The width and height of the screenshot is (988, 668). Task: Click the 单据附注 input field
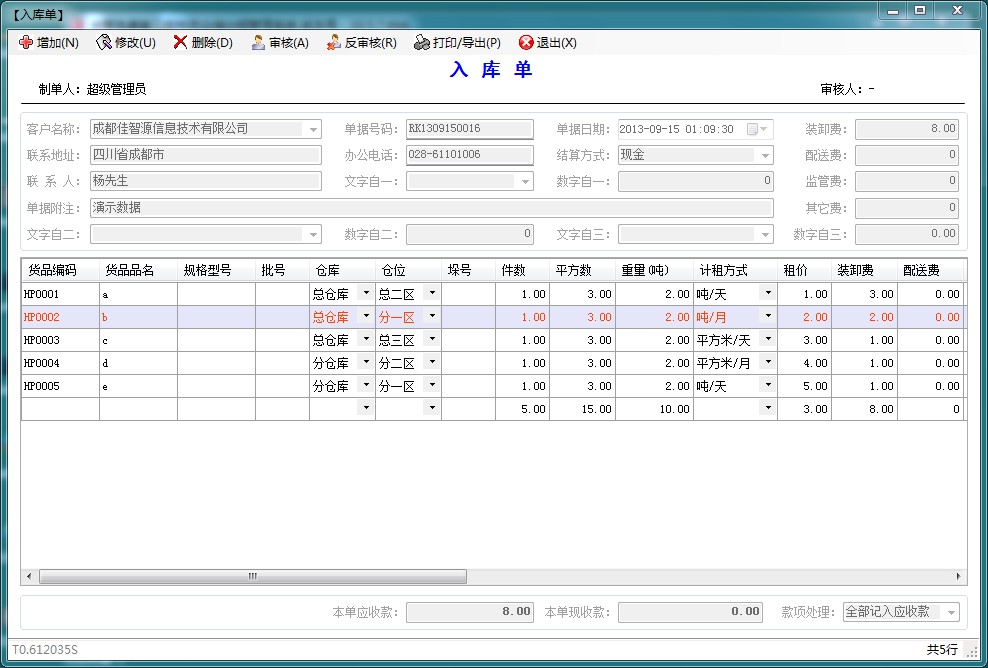coord(431,208)
